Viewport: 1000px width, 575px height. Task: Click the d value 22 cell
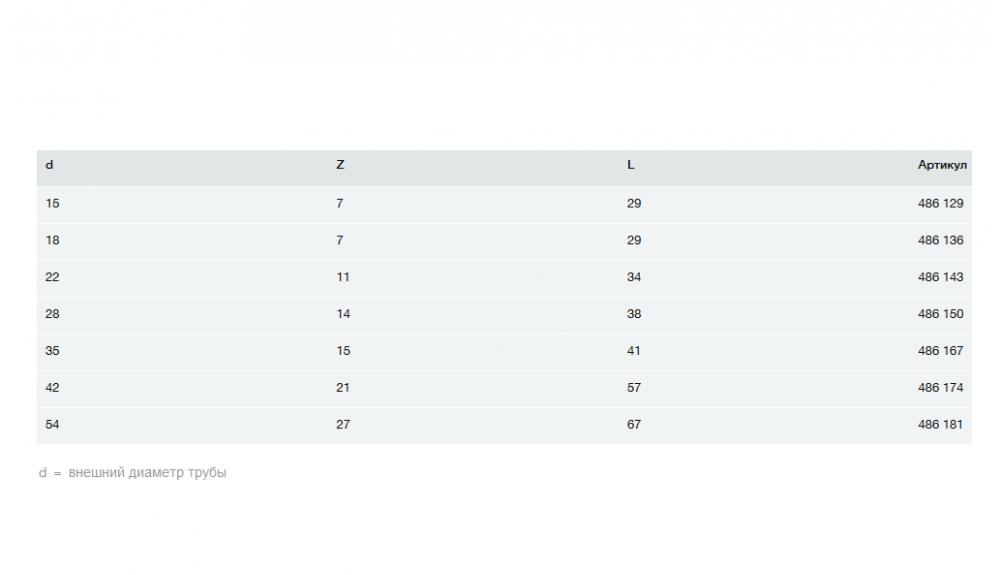(53, 277)
